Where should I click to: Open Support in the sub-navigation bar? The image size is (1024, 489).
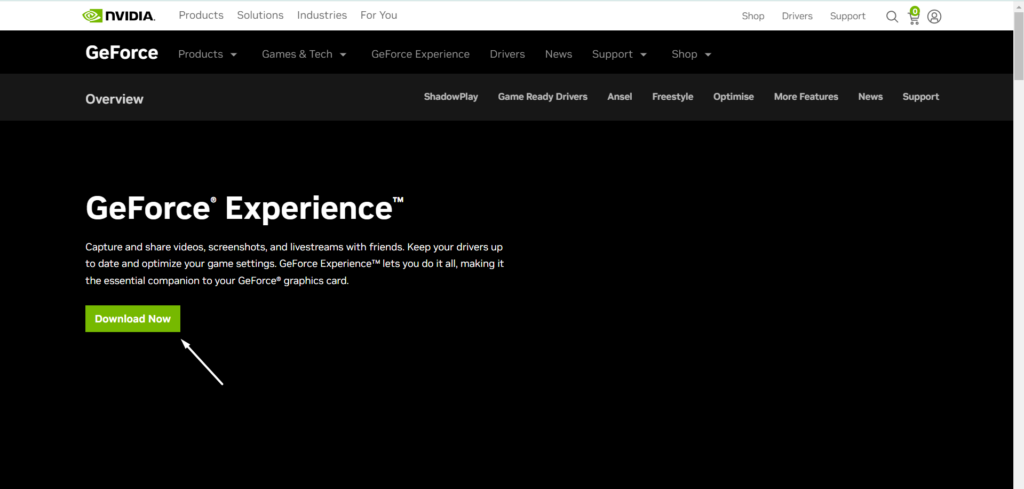(921, 97)
